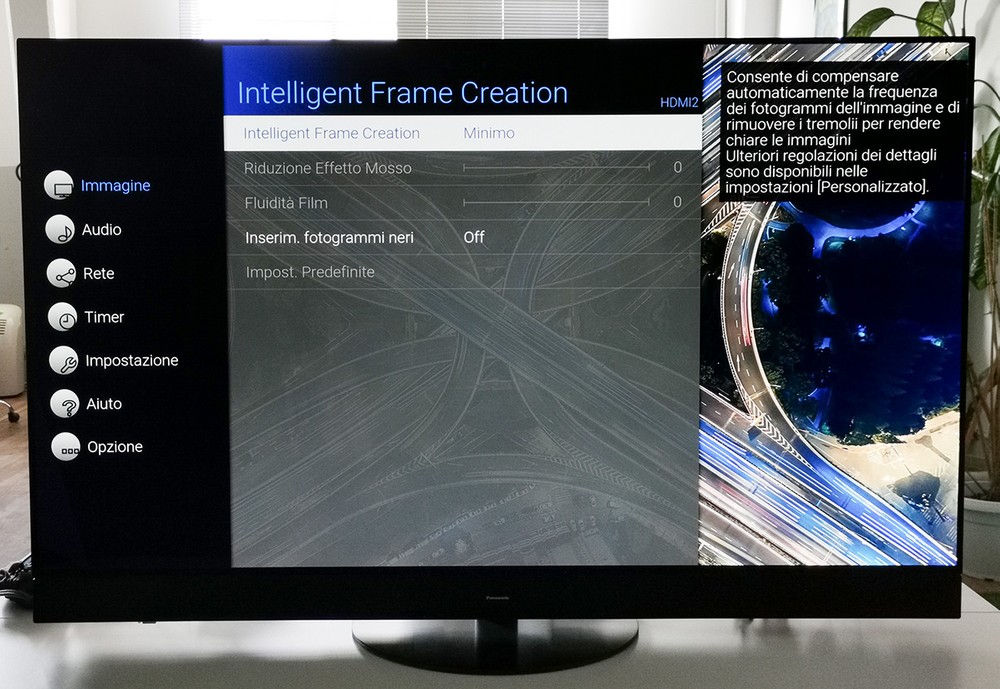Image resolution: width=1000 pixels, height=689 pixels.
Task: Adjust the Riduzione Effetto Mosso slider
Action: [x=556, y=168]
